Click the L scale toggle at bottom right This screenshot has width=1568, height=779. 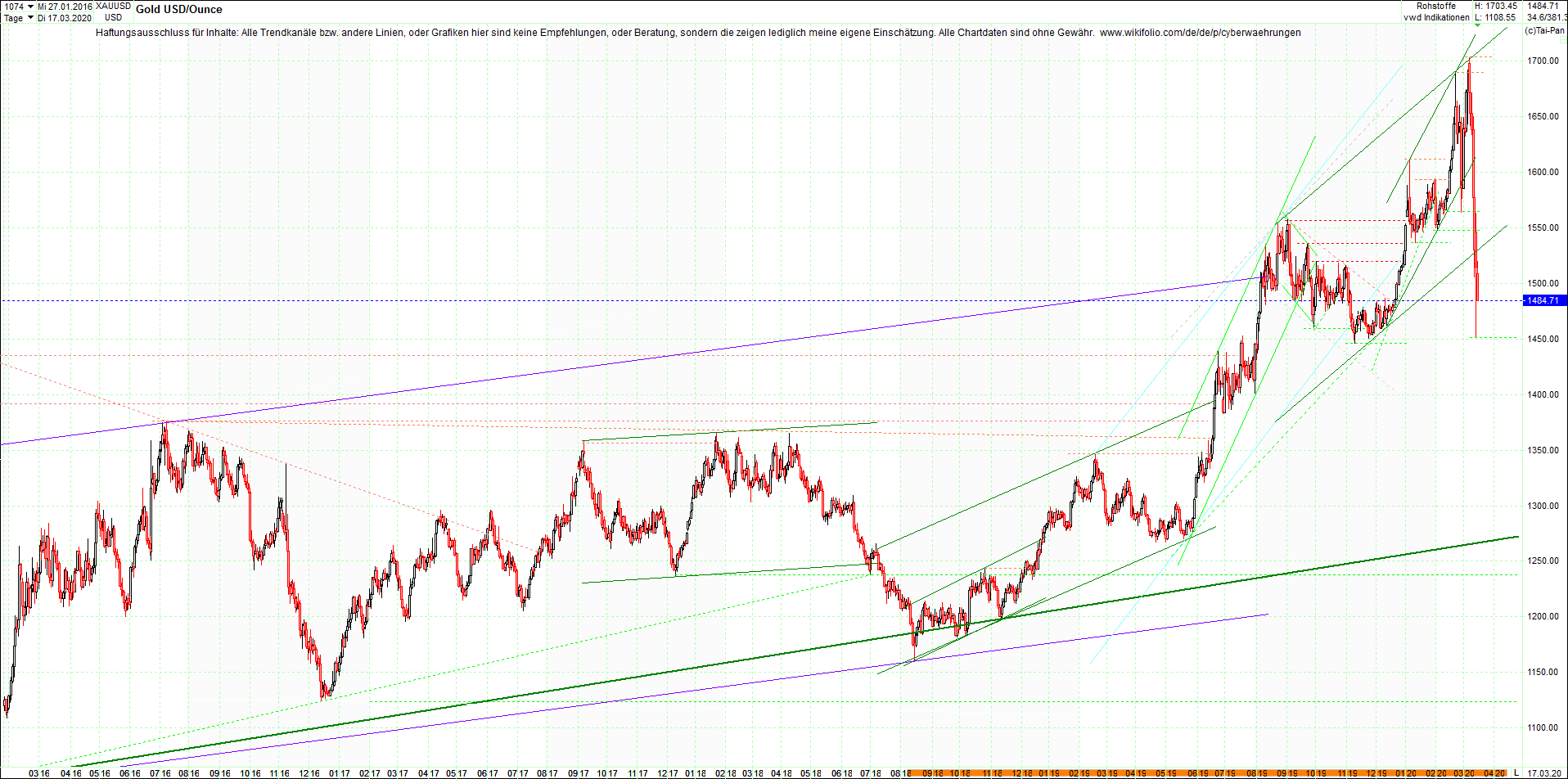1516,773
